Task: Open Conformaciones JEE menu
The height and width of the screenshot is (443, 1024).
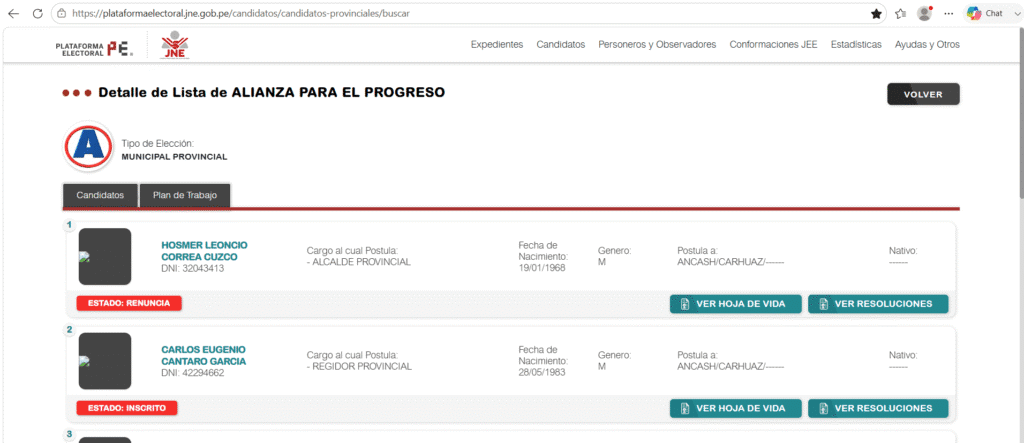Action: (773, 44)
